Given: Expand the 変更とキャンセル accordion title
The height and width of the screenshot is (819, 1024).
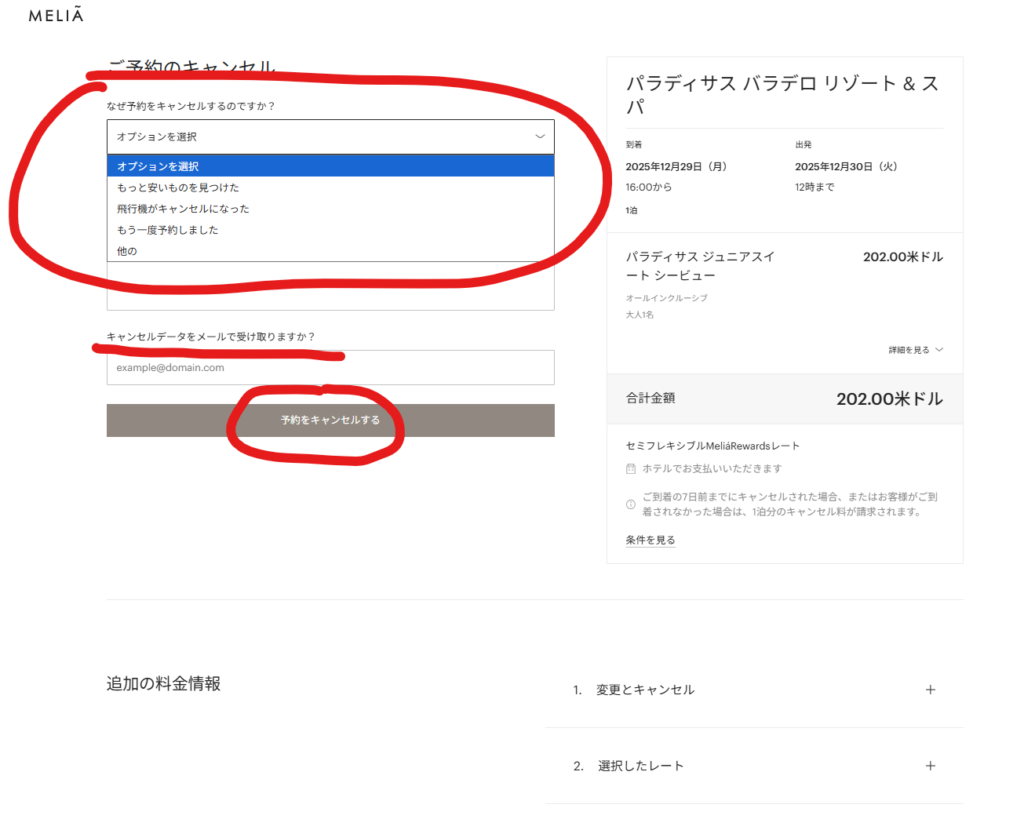Looking at the screenshot, I should coord(645,690).
